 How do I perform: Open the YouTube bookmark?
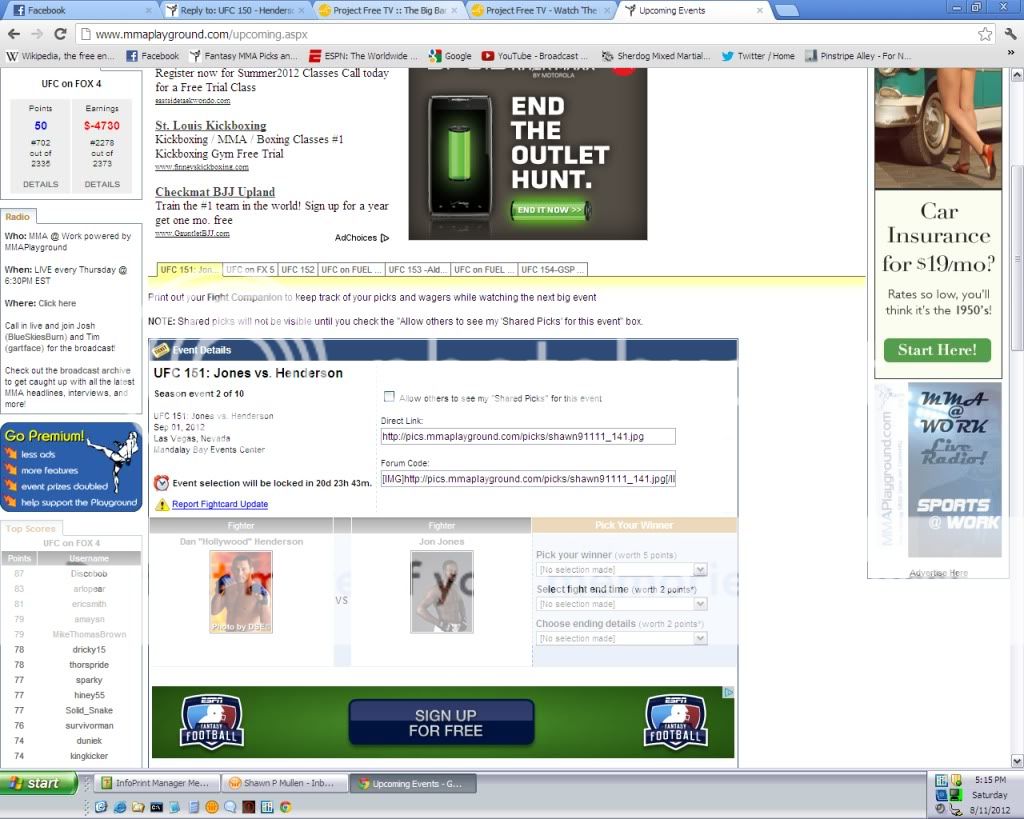535,56
